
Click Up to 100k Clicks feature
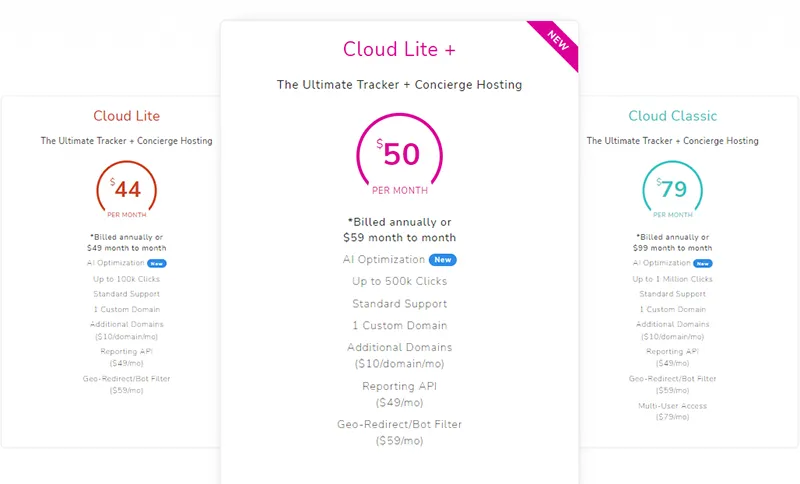point(127,279)
